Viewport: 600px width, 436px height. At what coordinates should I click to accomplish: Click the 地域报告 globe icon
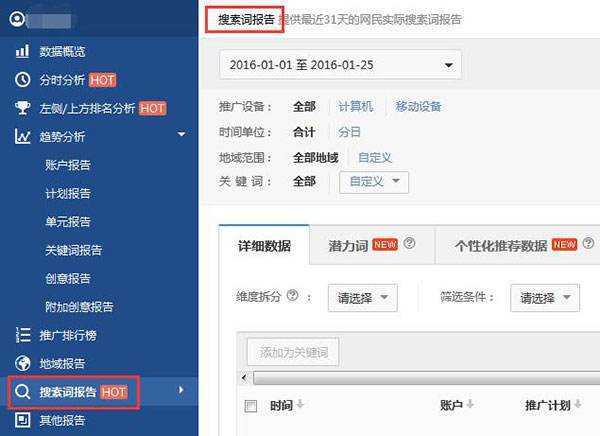(x=23, y=363)
